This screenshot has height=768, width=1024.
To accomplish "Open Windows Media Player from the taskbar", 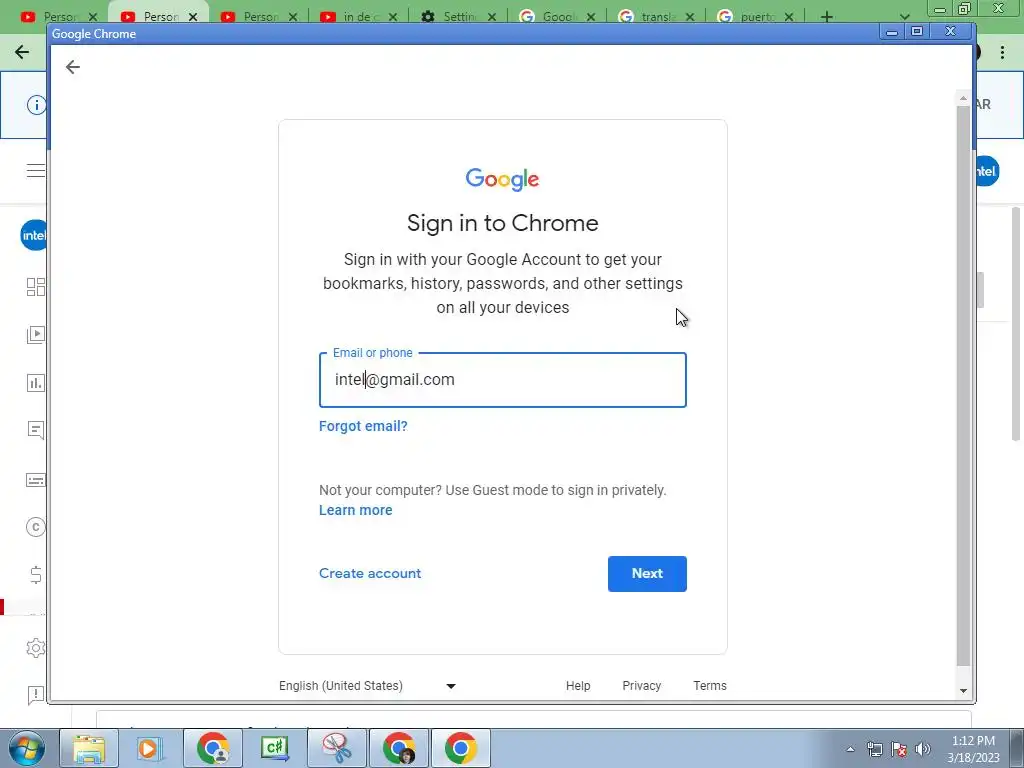I will (x=151, y=748).
